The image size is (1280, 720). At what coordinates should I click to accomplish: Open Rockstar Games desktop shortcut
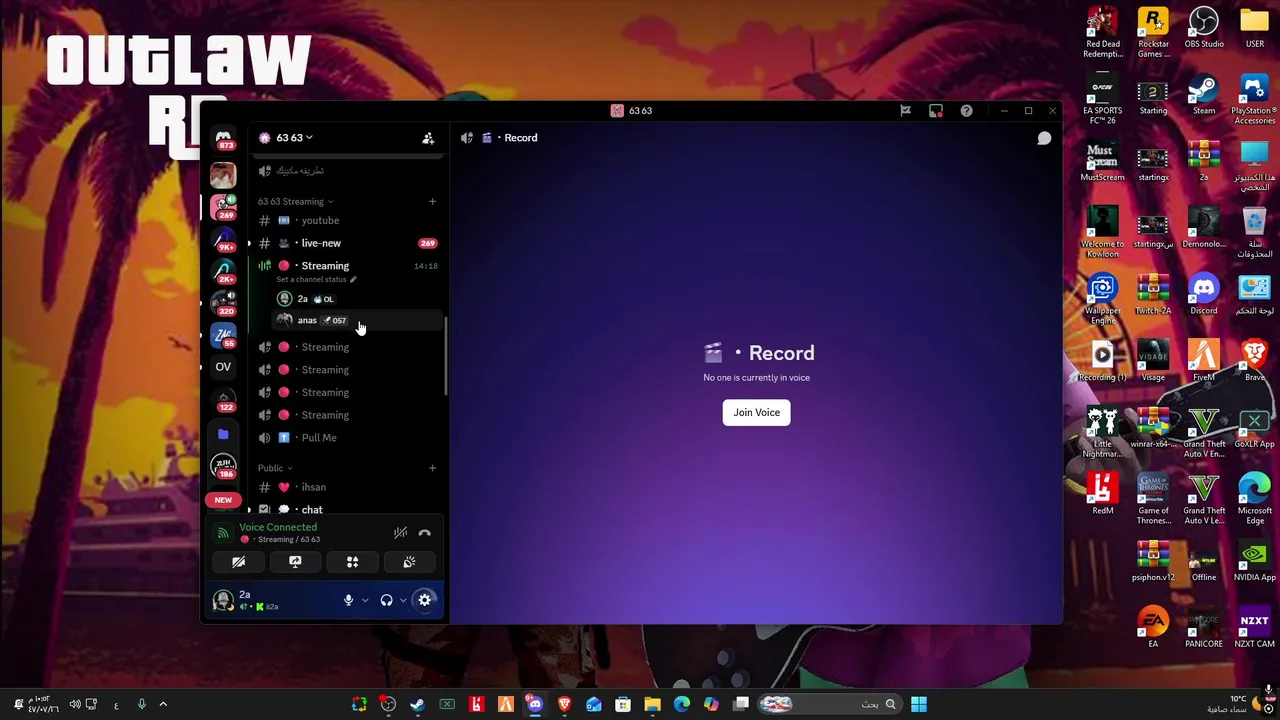(x=1153, y=34)
